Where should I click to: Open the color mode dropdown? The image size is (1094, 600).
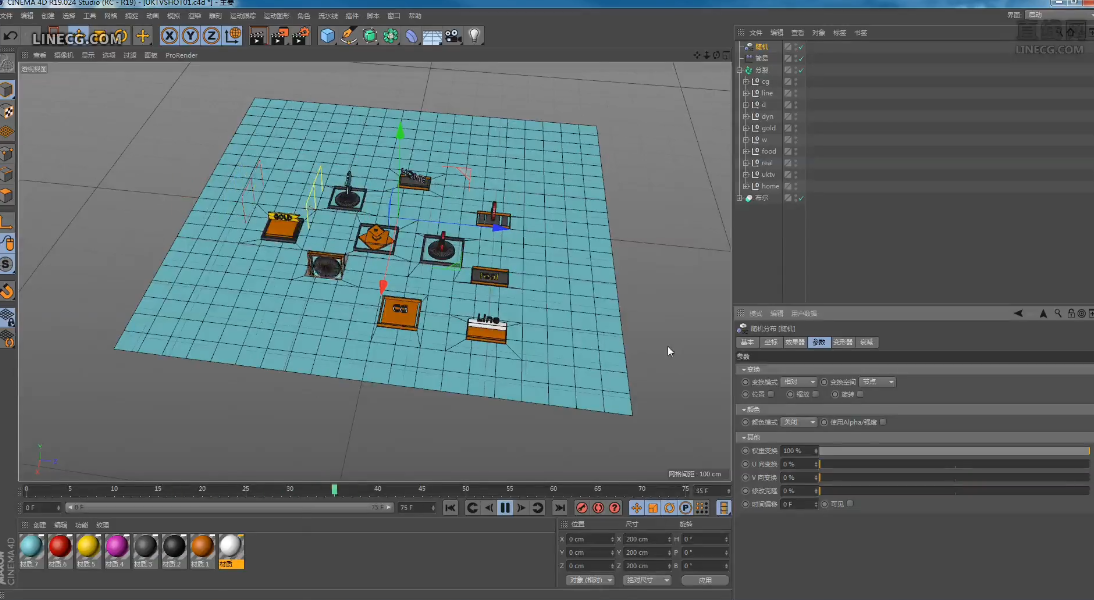coord(798,422)
